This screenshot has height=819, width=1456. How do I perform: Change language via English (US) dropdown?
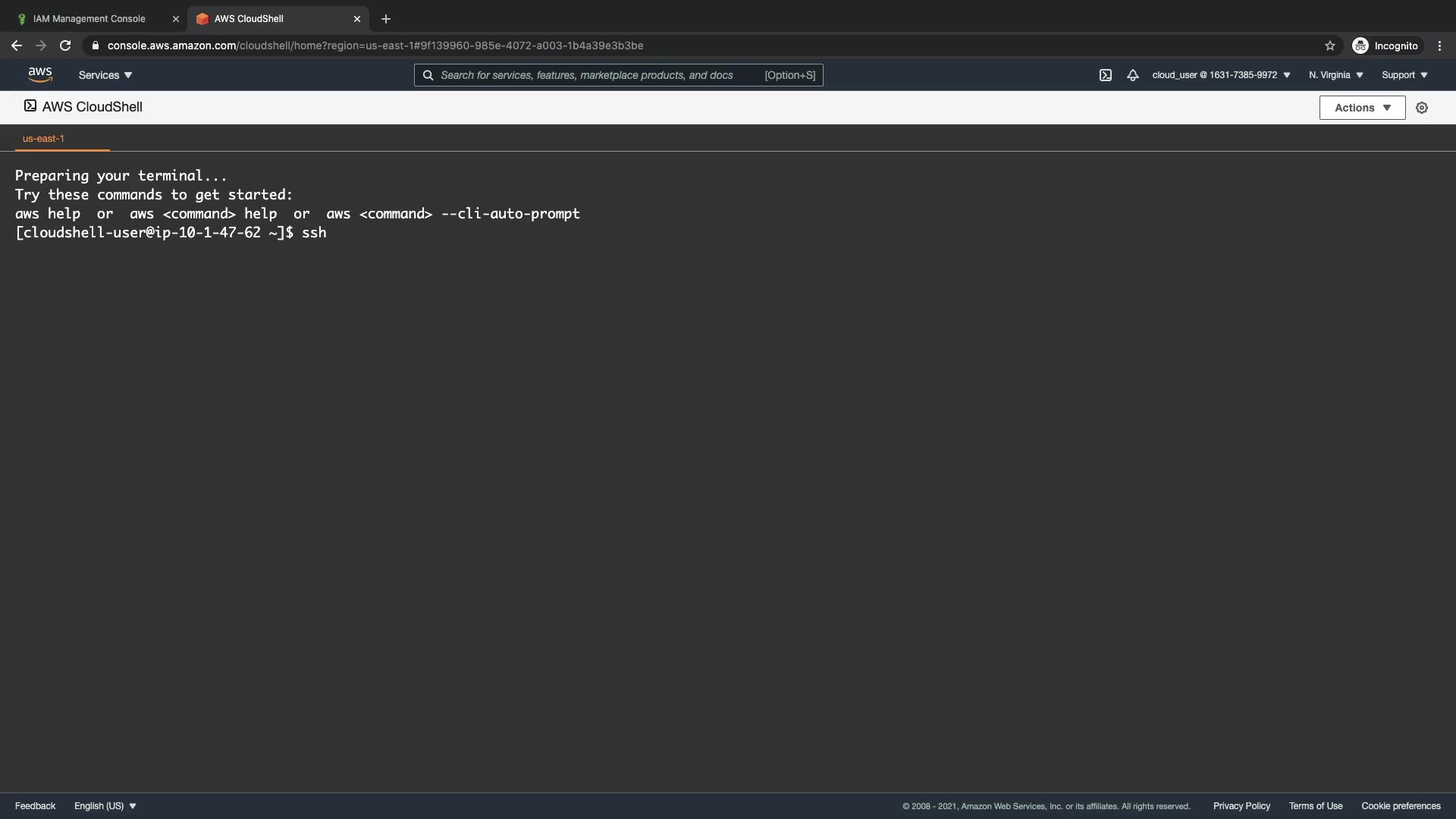click(x=105, y=806)
